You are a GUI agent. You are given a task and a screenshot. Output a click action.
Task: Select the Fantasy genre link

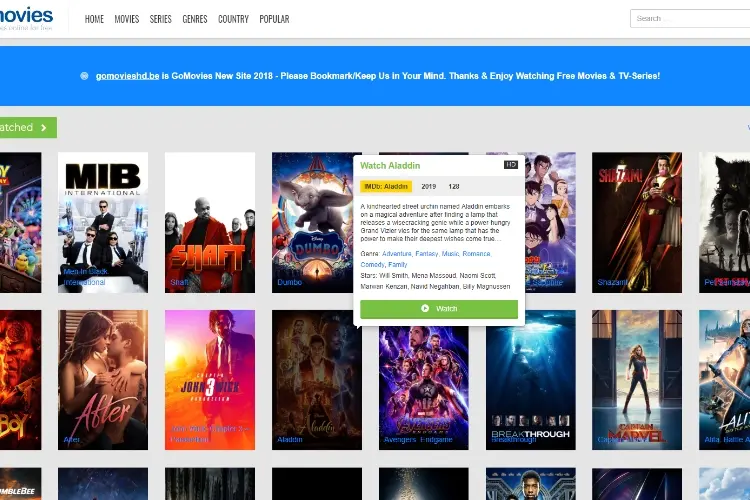tap(427, 254)
